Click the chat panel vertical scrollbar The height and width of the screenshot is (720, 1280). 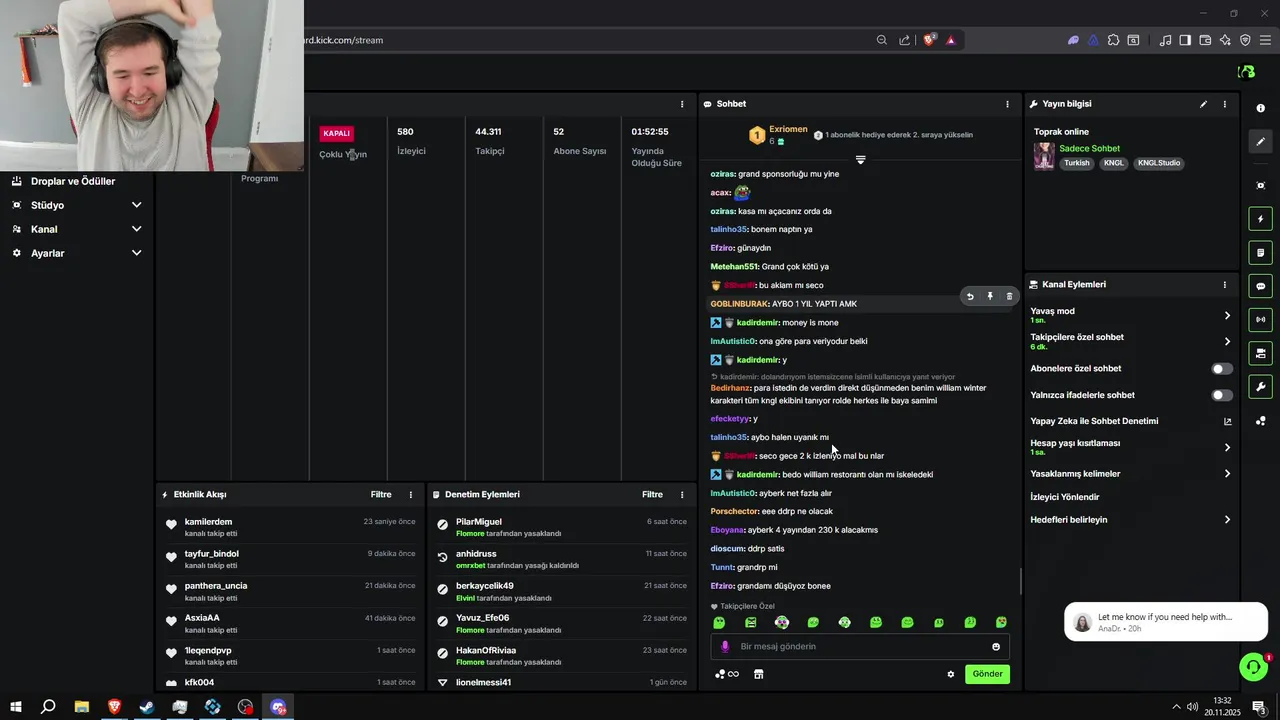(1020, 581)
